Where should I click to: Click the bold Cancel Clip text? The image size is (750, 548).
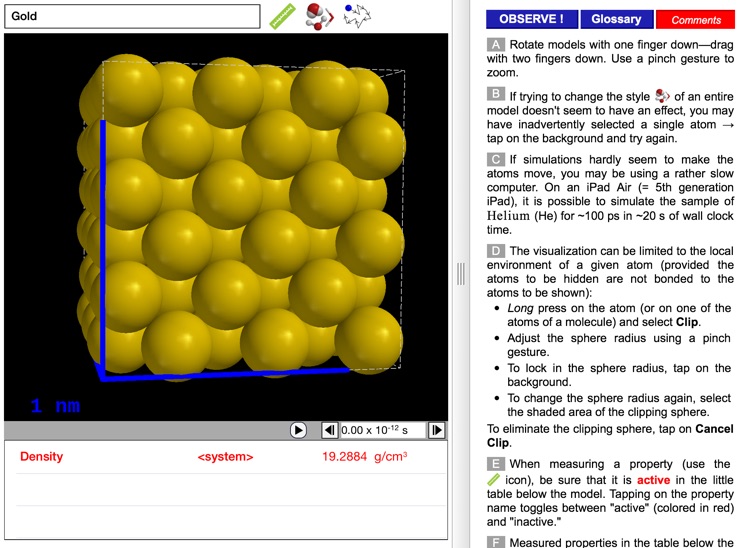610,436
